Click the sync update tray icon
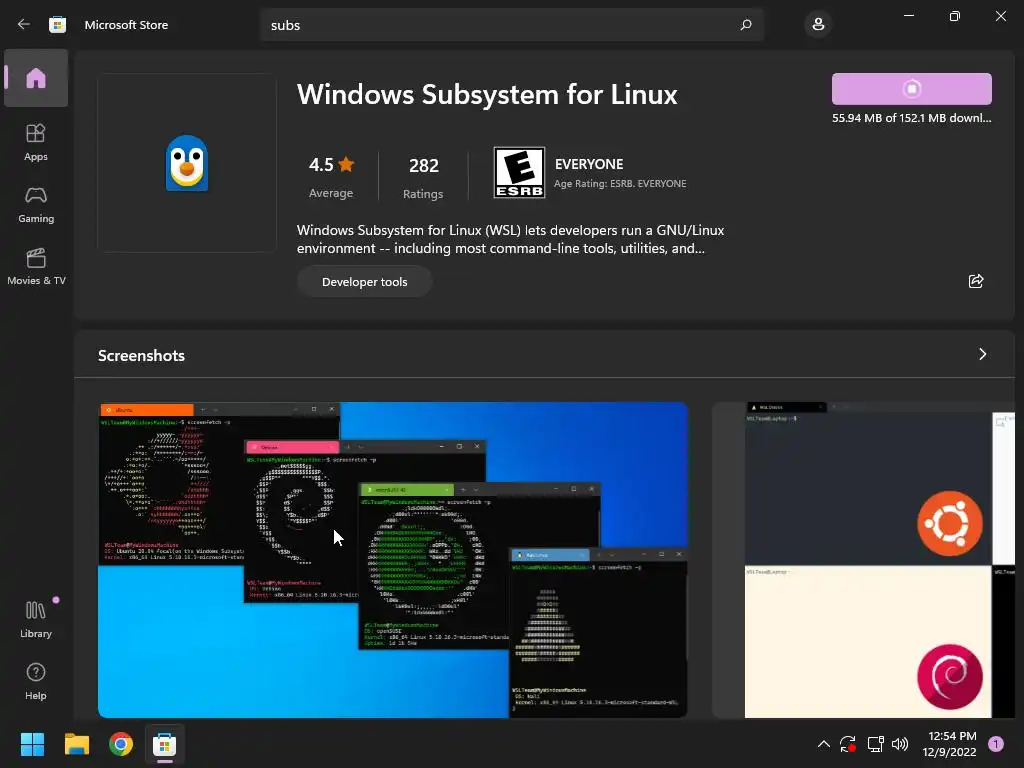 tap(848, 744)
